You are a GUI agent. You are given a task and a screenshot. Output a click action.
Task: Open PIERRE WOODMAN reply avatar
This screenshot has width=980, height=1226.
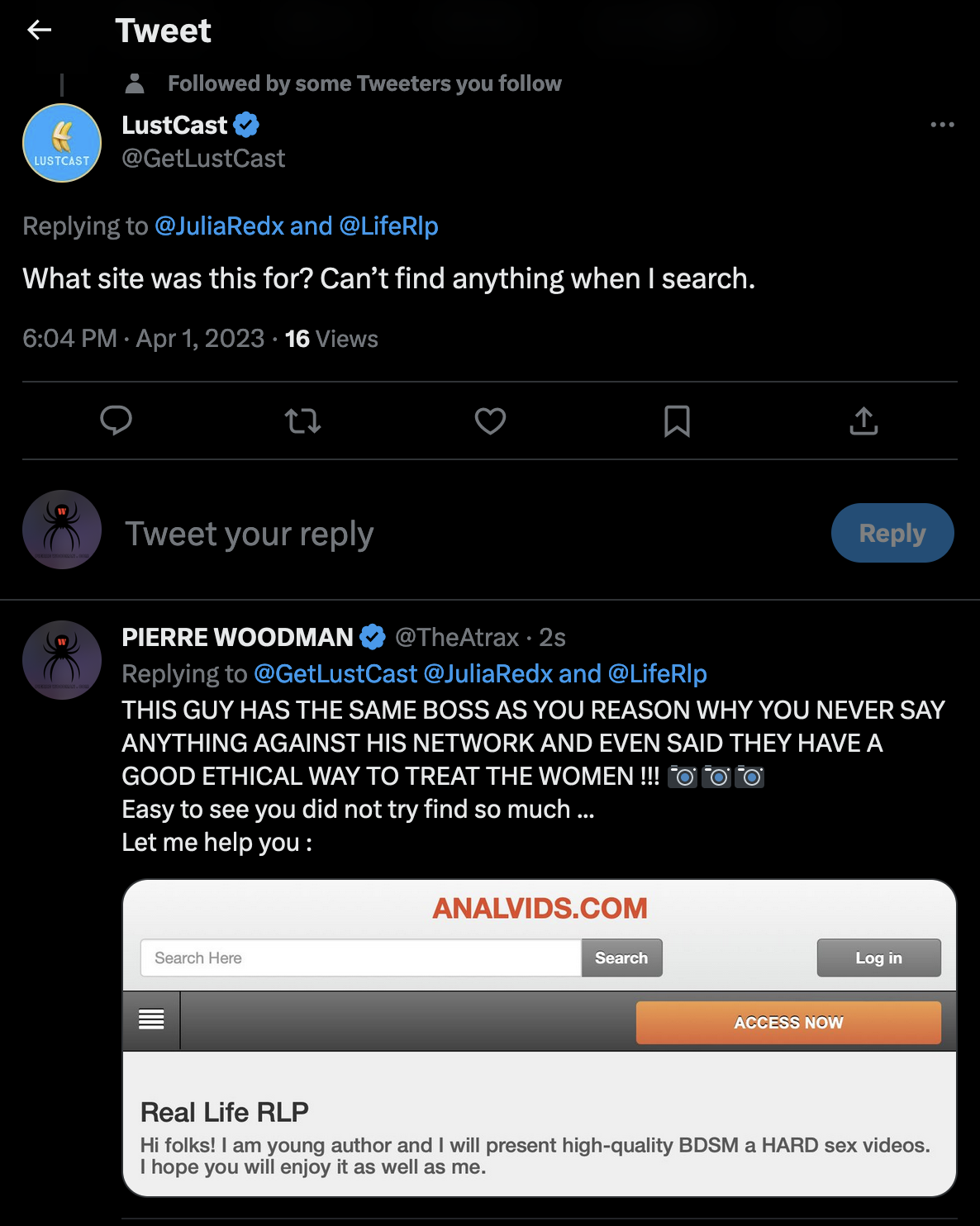click(62, 660)
